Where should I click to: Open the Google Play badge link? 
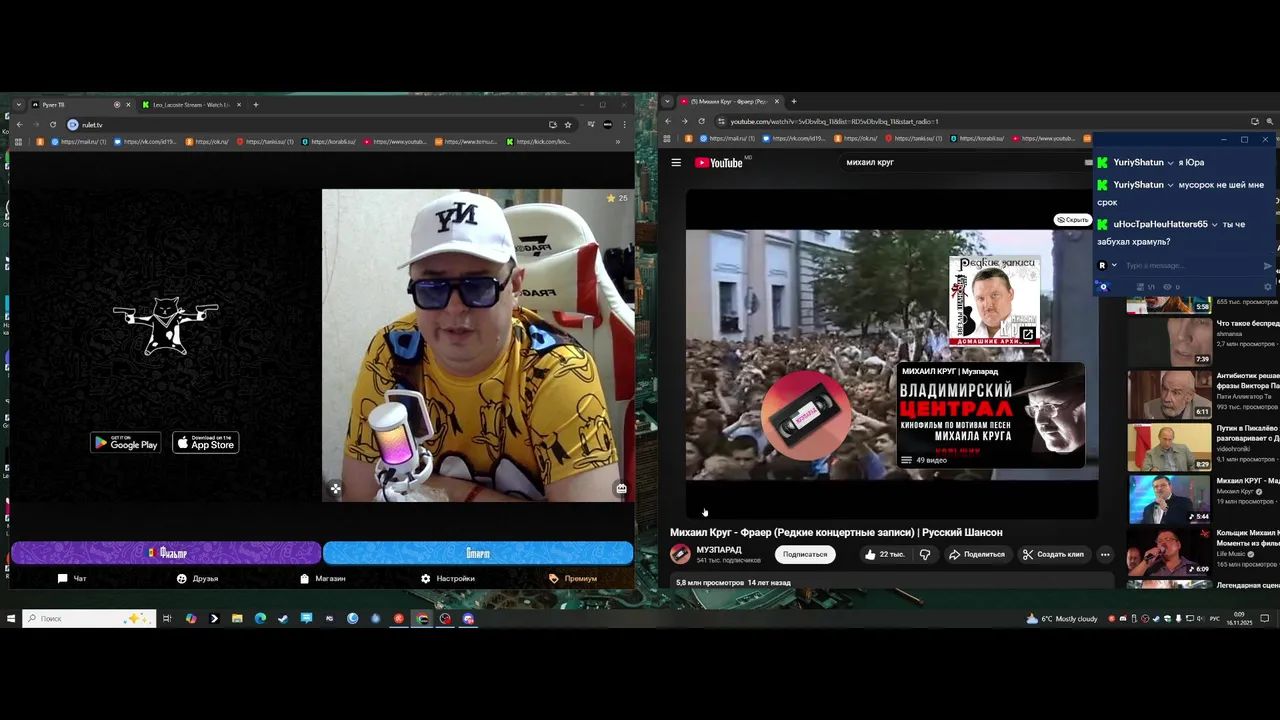pyautogui.click(x=126, y=443)
